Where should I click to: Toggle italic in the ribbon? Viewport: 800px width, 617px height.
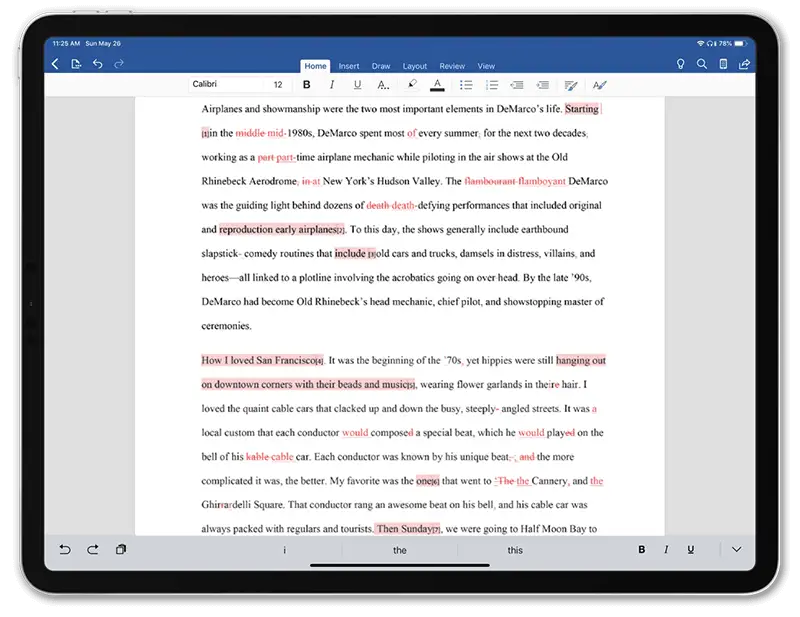[x=331, y=85]
